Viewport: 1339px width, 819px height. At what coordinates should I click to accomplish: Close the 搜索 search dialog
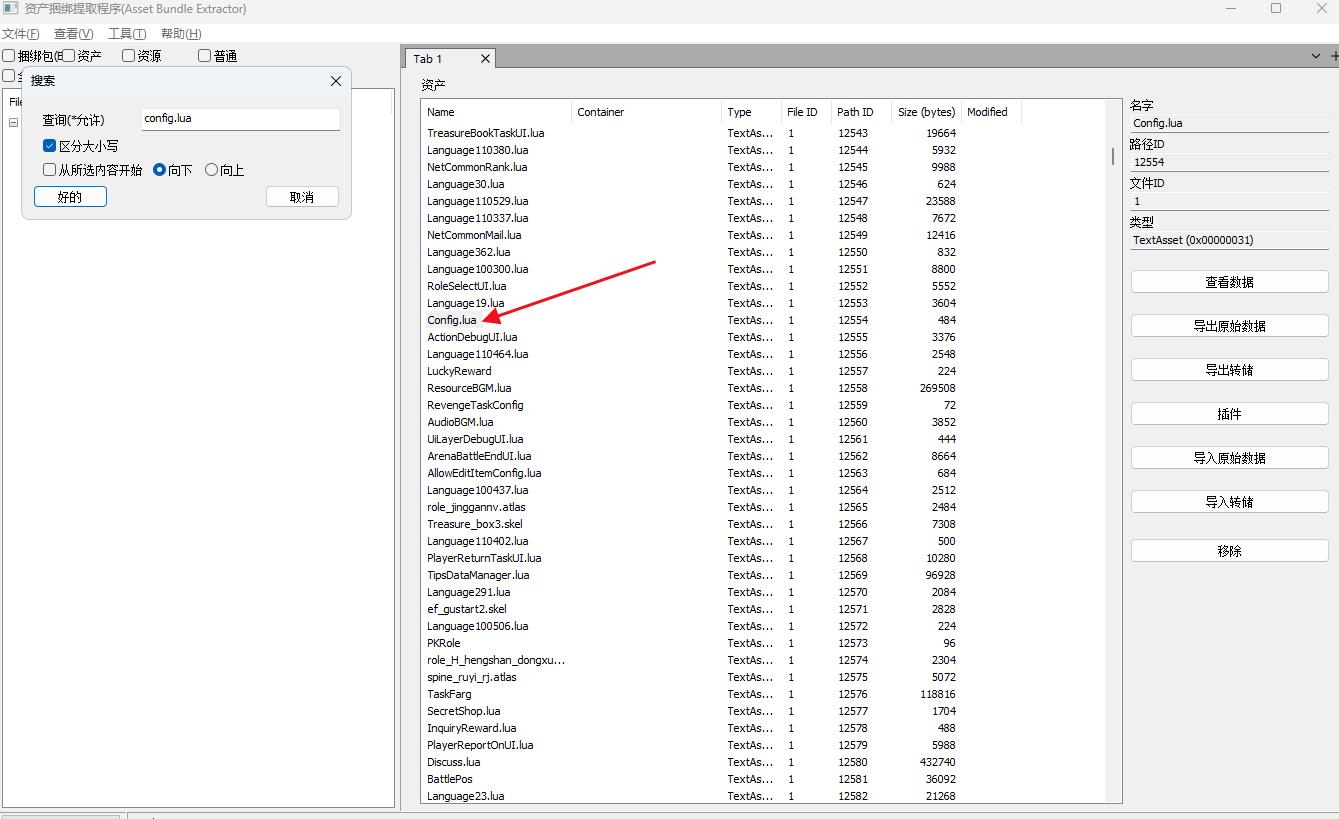click(x=336, y=81)
